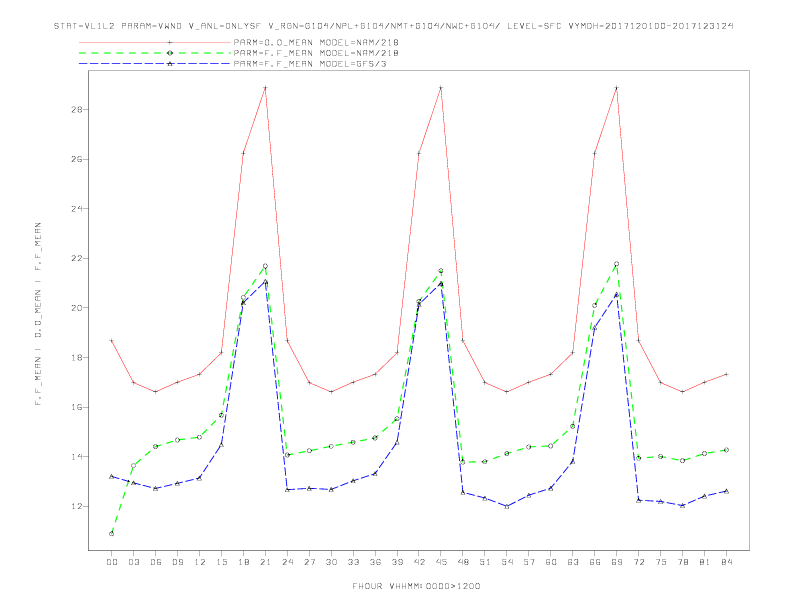Select the blue dashed legend line sample

pos(155,64)
